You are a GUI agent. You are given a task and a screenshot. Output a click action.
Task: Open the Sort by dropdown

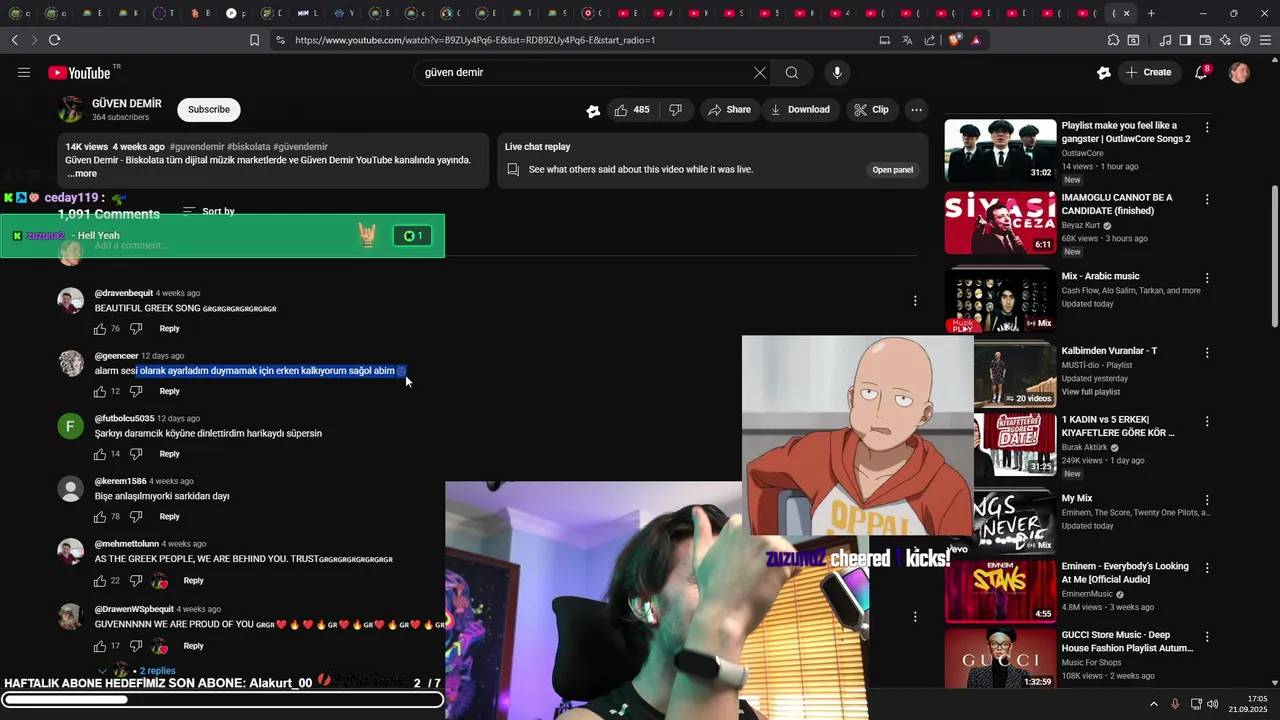(209, 211)
